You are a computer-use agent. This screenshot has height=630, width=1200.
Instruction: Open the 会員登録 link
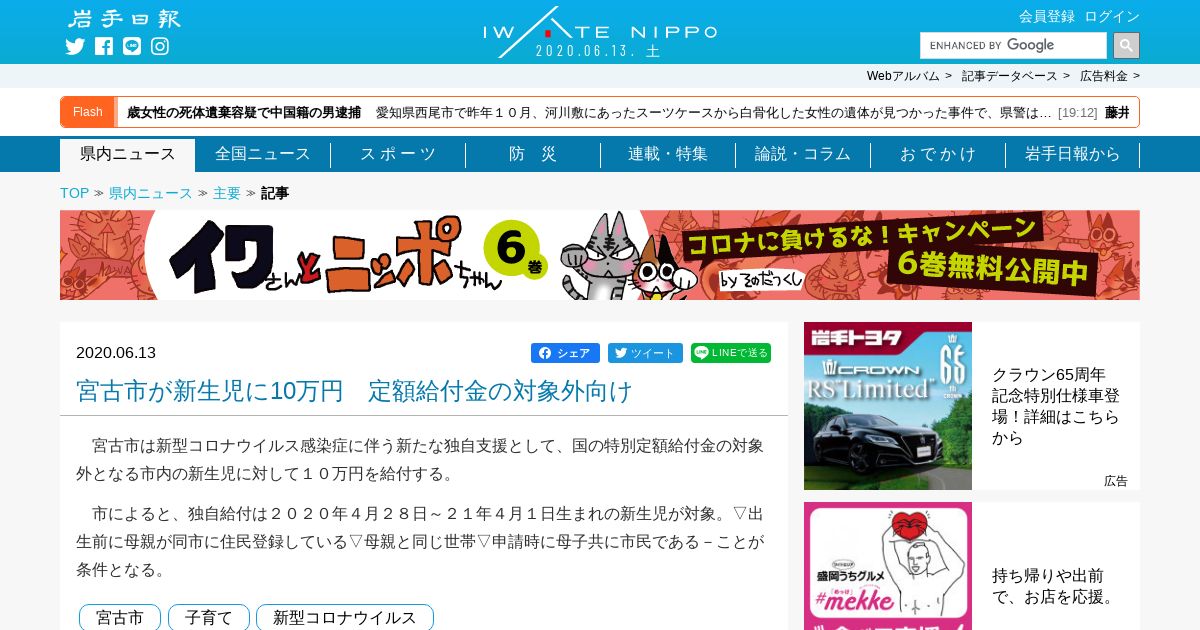(1047, 16)
